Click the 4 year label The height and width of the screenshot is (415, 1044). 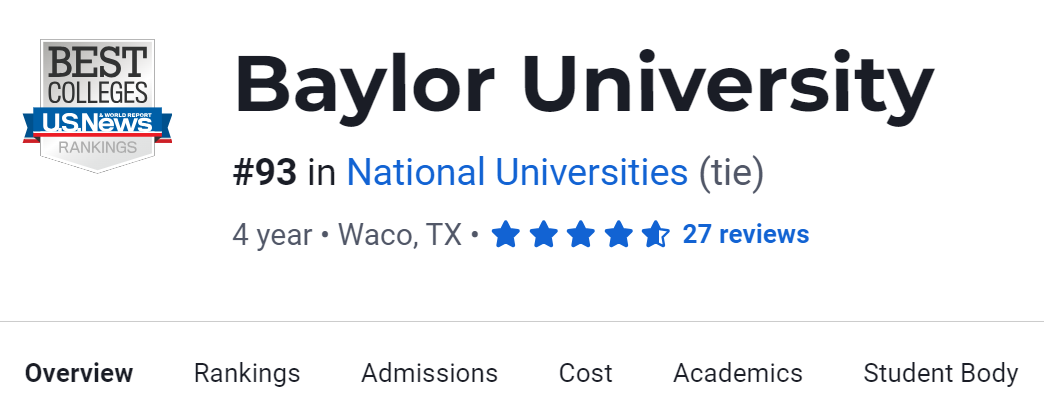[271, 235]
